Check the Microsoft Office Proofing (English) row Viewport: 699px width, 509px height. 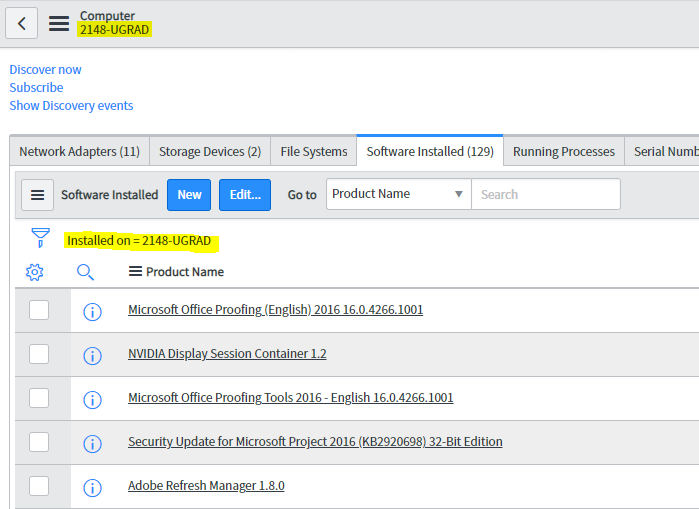(39, 310)
